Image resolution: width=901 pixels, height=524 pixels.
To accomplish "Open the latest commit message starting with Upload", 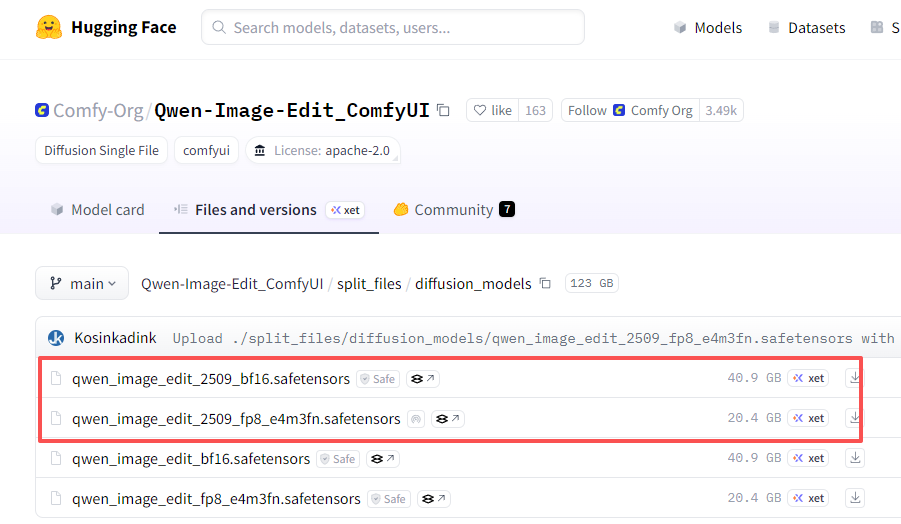I will [x=533, y=338].
